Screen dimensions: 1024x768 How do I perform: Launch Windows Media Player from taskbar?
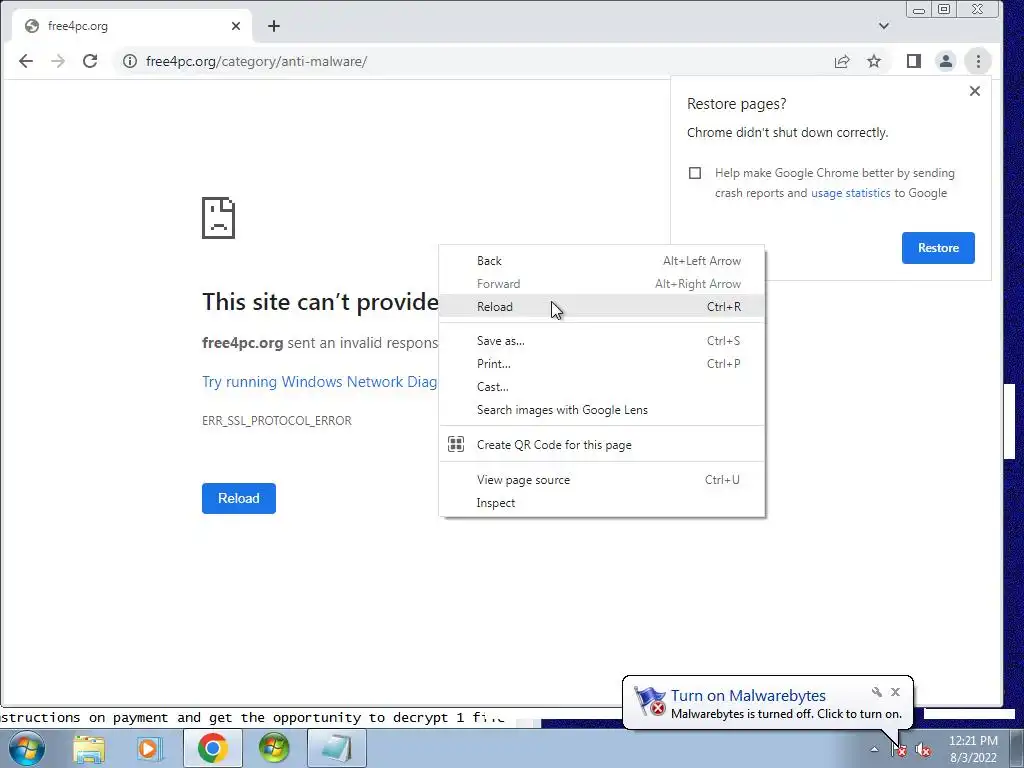coord(150,748)
